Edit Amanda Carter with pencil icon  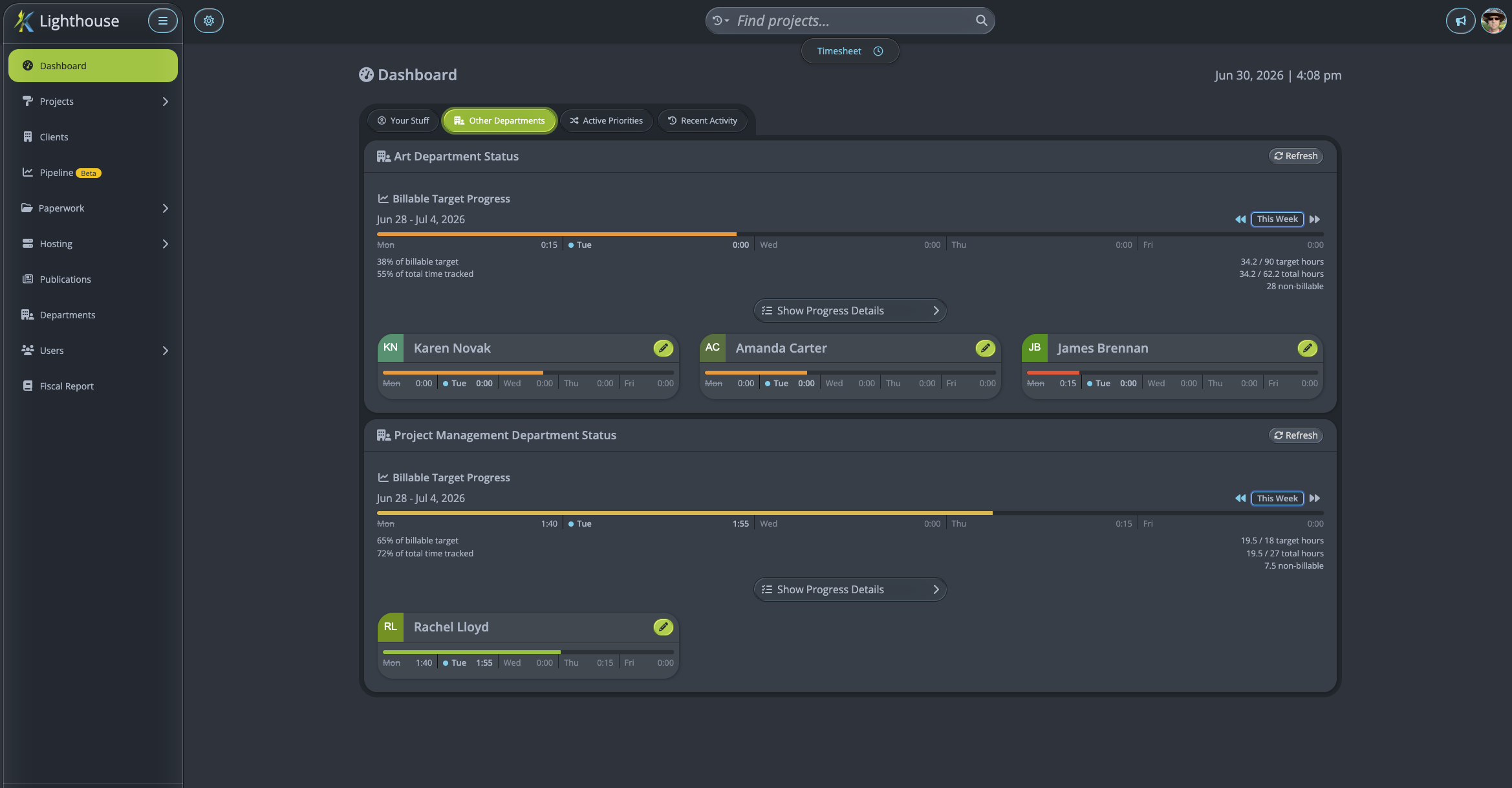point(985,348)
